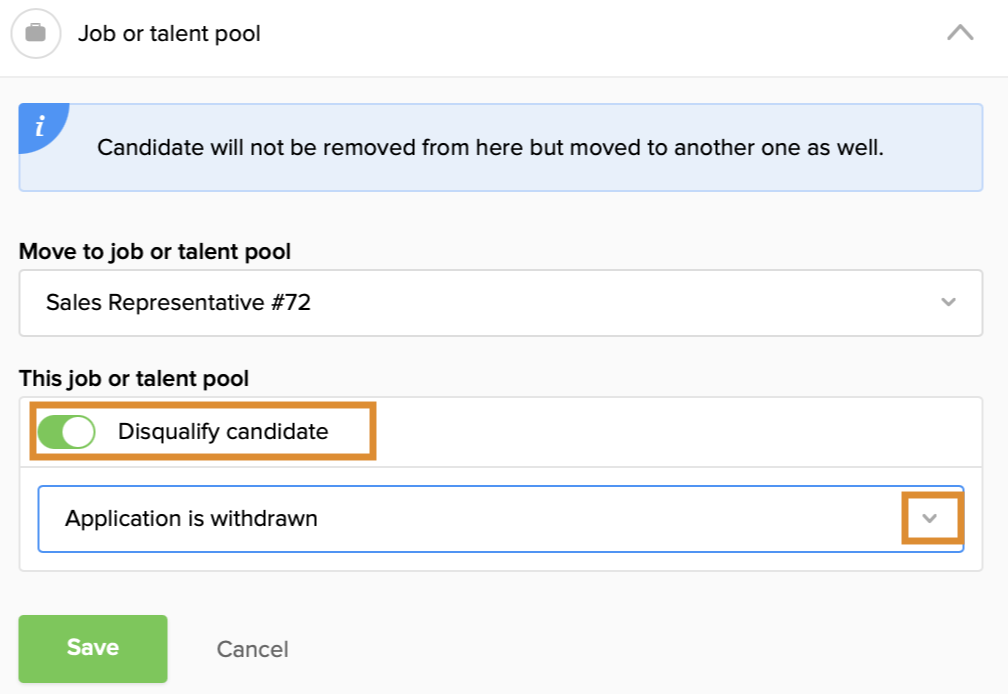Image resolution: width=1008 pixels, height=694 pixels.
Task: Cancel the job or talent pool changes
Action: 252,649
